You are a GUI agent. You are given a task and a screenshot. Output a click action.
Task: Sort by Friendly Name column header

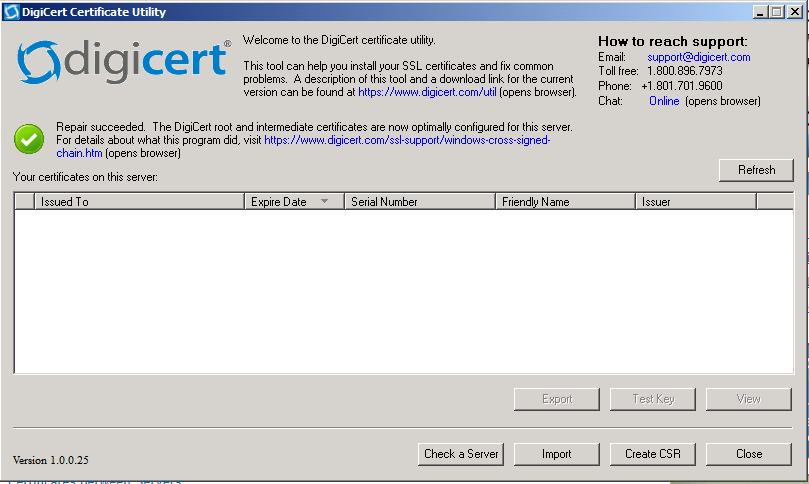pyautogui.click(x=565, y=201)
